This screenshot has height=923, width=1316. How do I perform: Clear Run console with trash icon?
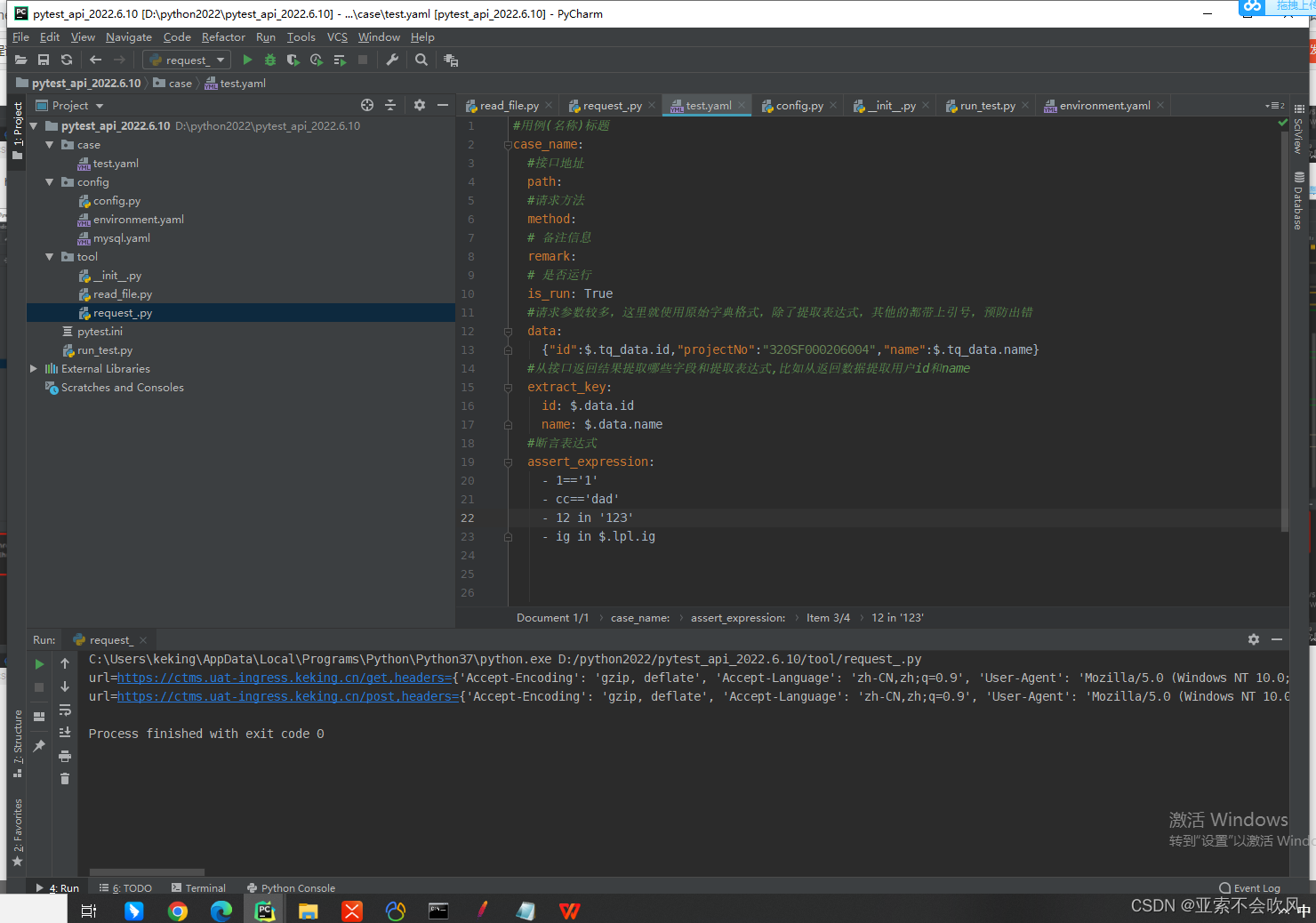[x=65, y=779]
